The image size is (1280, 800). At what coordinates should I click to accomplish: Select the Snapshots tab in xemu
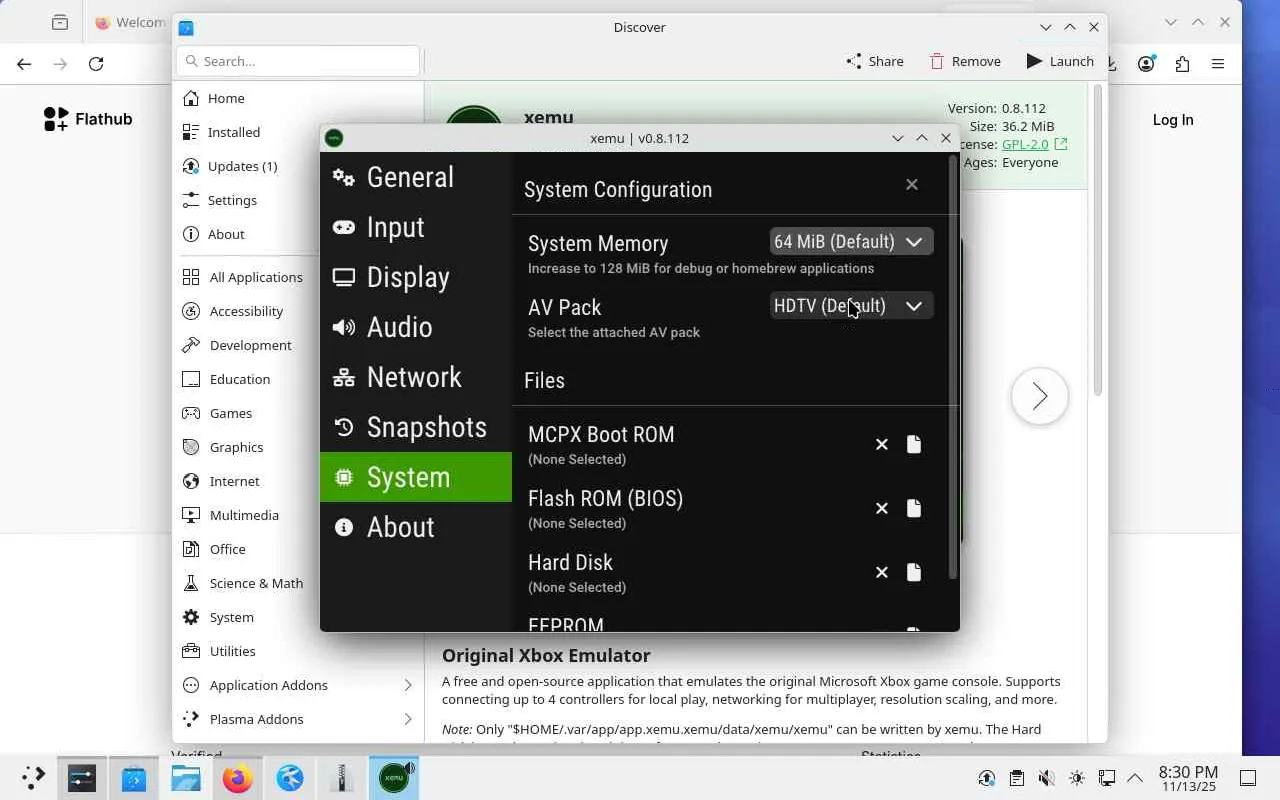pyautogui.click(x=416, y=427)
